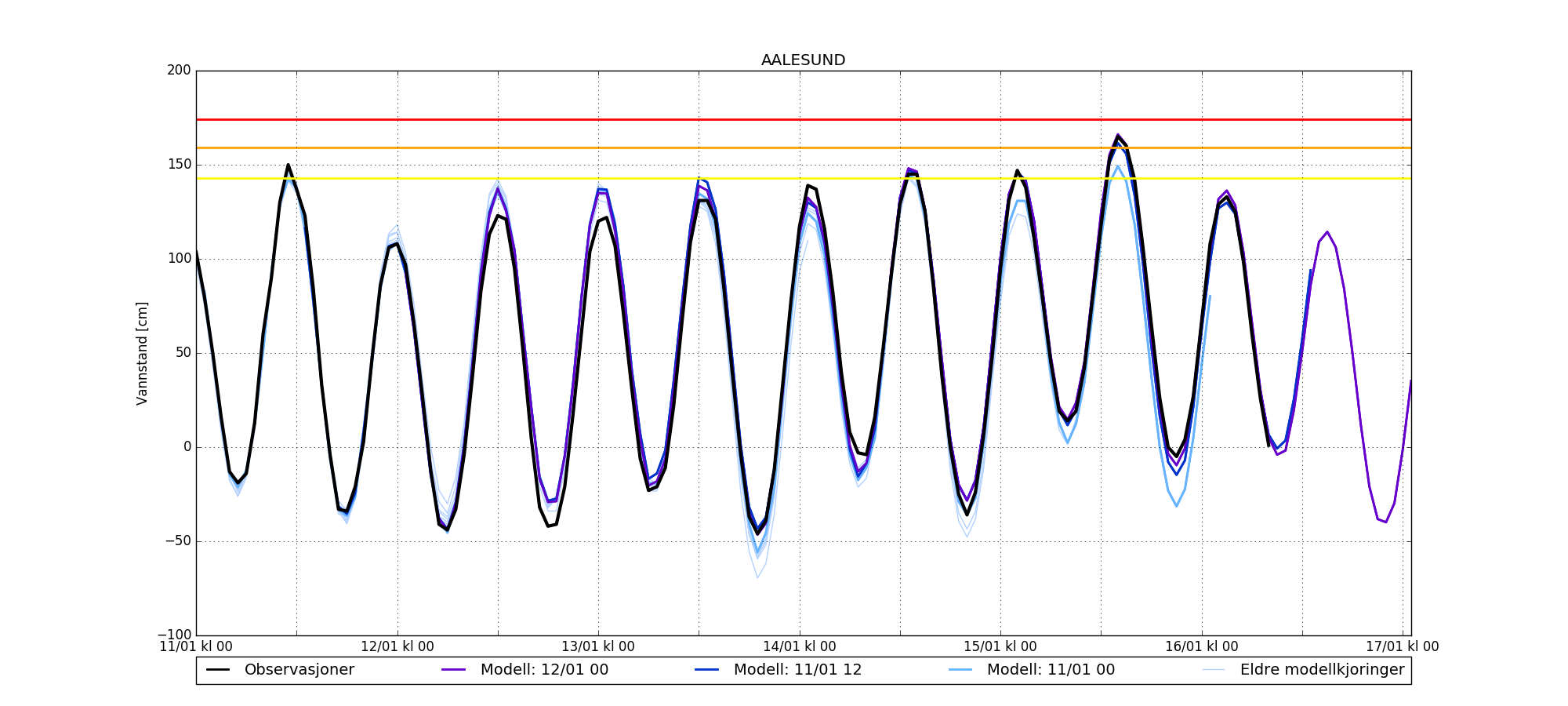Click the AALESUND chart title

coord(803,60)
